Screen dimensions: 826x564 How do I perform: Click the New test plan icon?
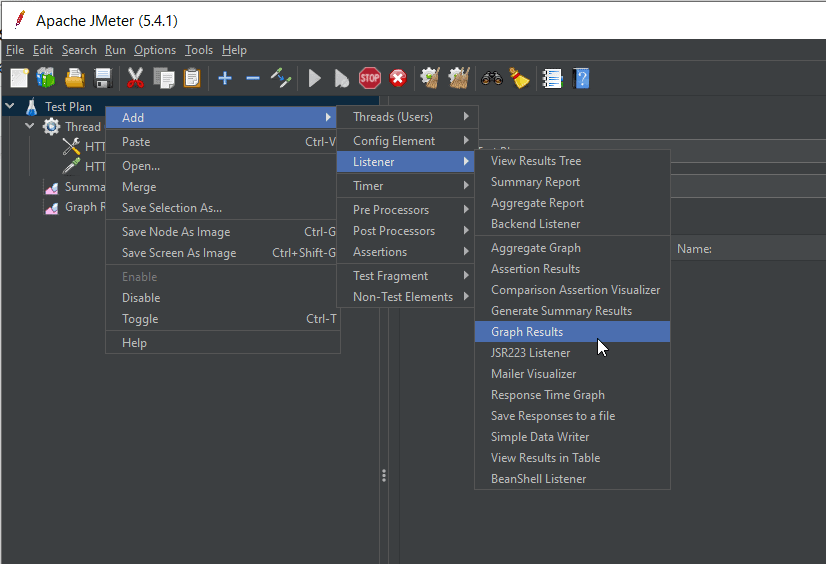point(19,78)
